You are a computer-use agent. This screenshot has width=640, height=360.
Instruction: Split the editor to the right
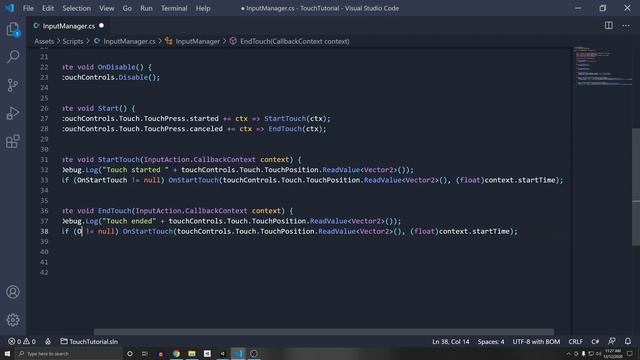point(609,25)
